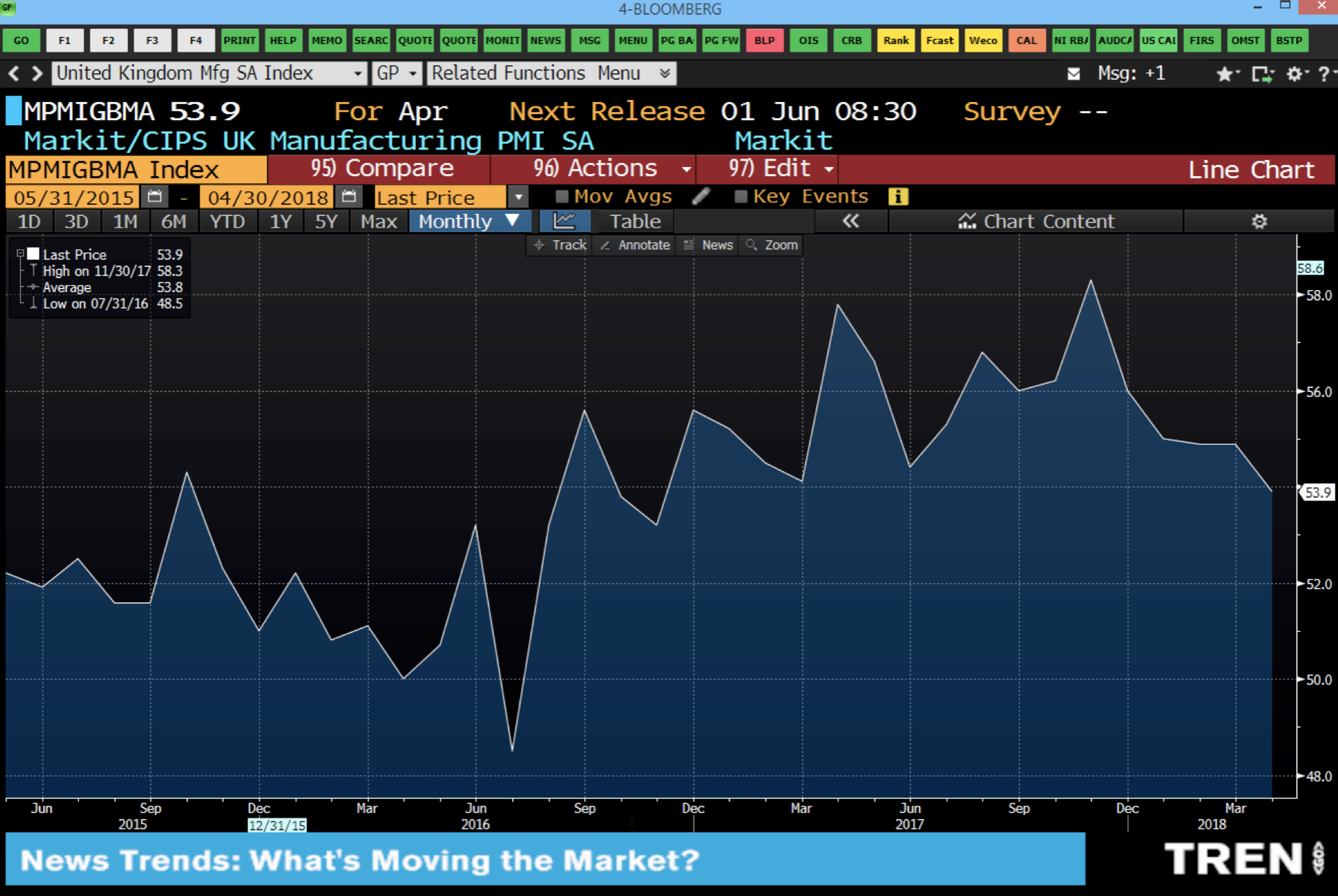Viewport: 1338px width, 896px height.
Task: Open the message envelope icon
Action: 1074,74
